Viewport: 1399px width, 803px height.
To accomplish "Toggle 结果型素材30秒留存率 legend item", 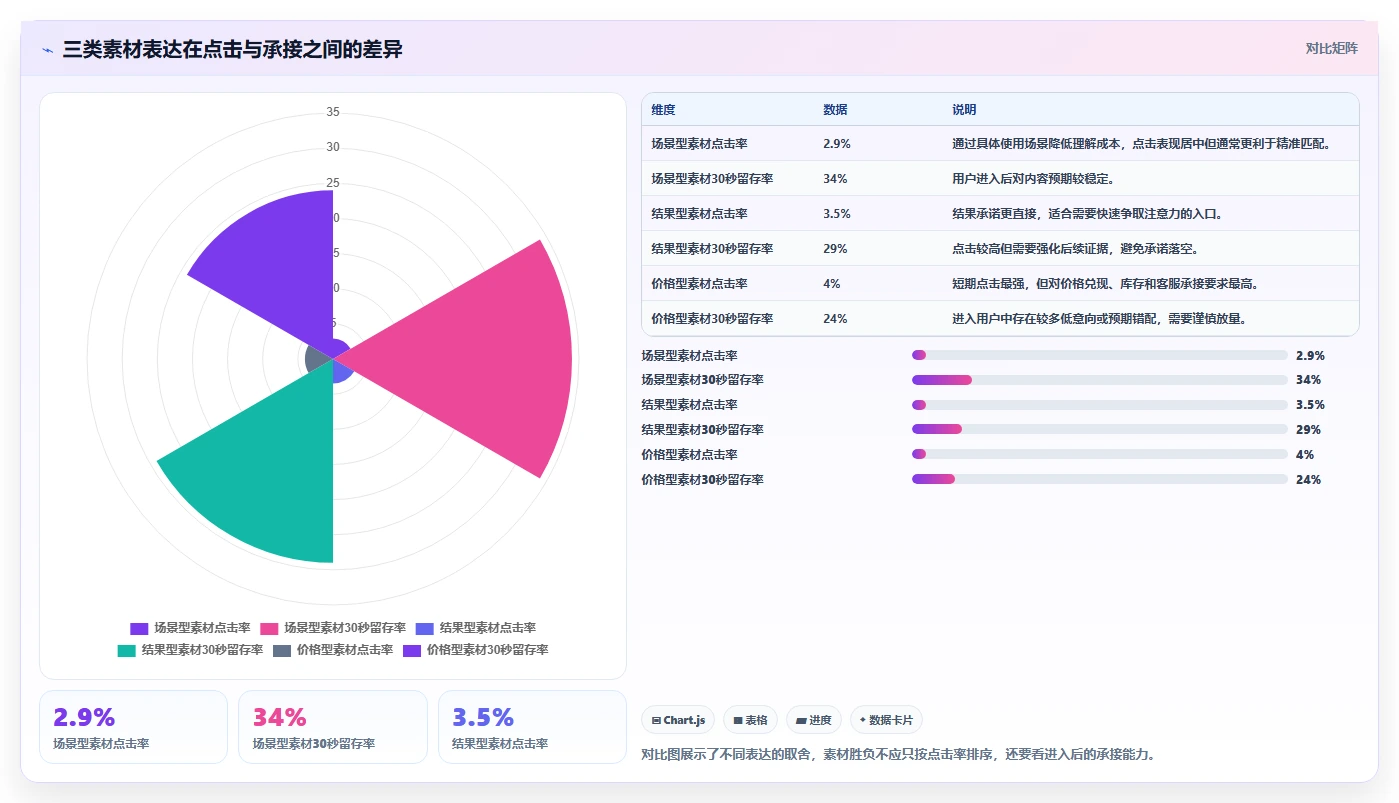I will click(189, 650).
